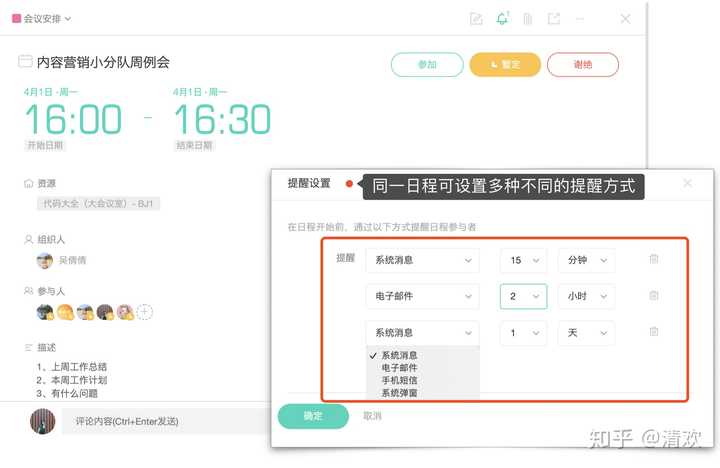720x468 pixels.
Task: Click the yellow 暂定 button
Action: [x=505, y=64]
